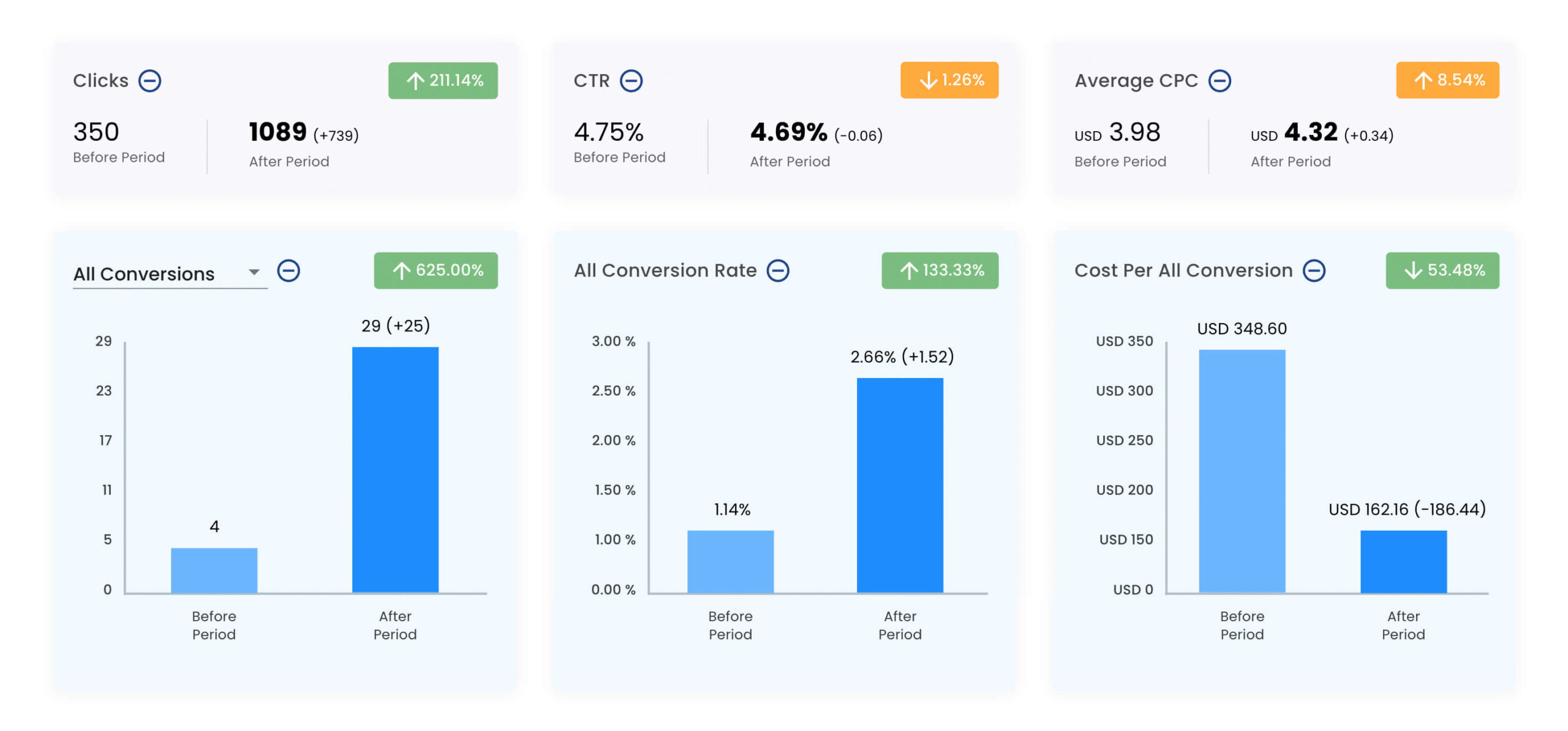The height and width of the screenshot is (731, 1568).
Task: Click the dropdown arrow next to All Conversions
Action: tap(254, 271)
